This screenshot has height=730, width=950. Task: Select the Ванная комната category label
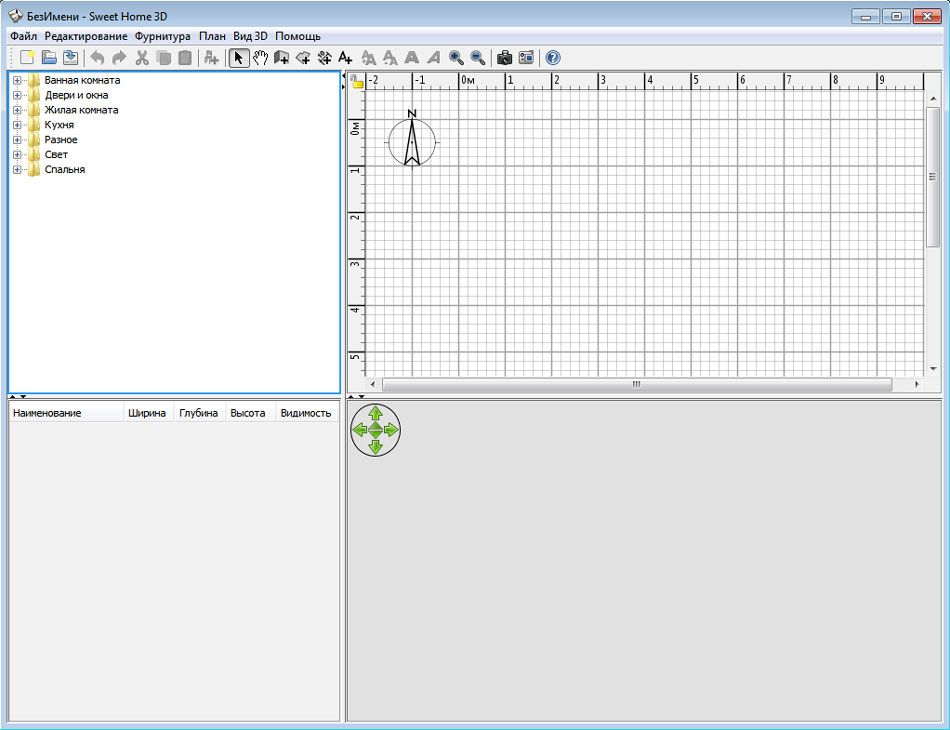[x=82, y=80]
